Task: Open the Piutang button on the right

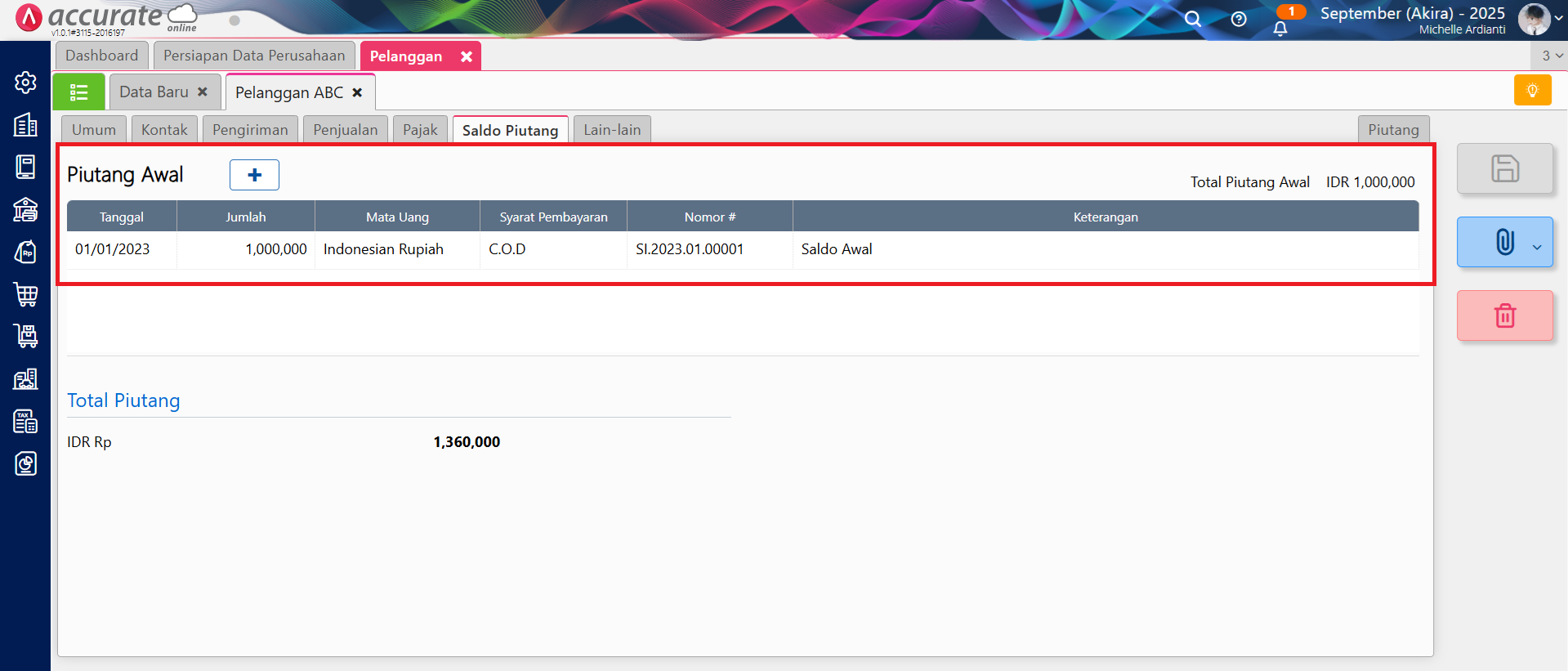Action: click(1393, 130)
